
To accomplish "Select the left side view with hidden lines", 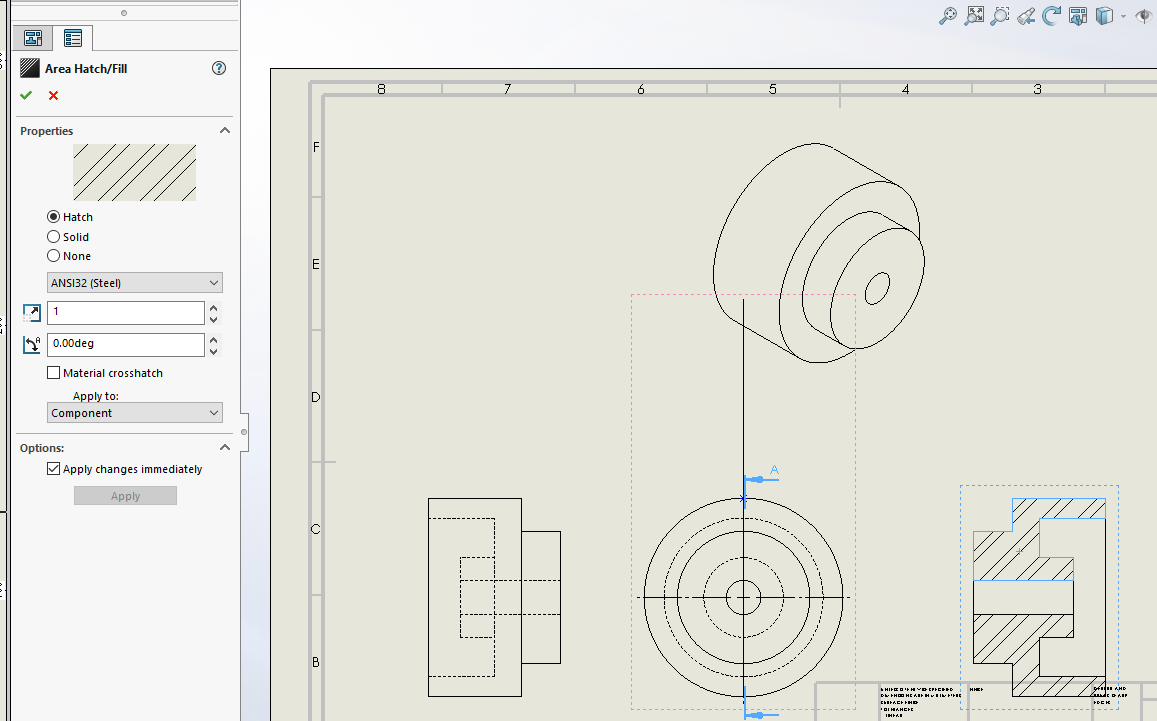I will click(x=494, y=598).
